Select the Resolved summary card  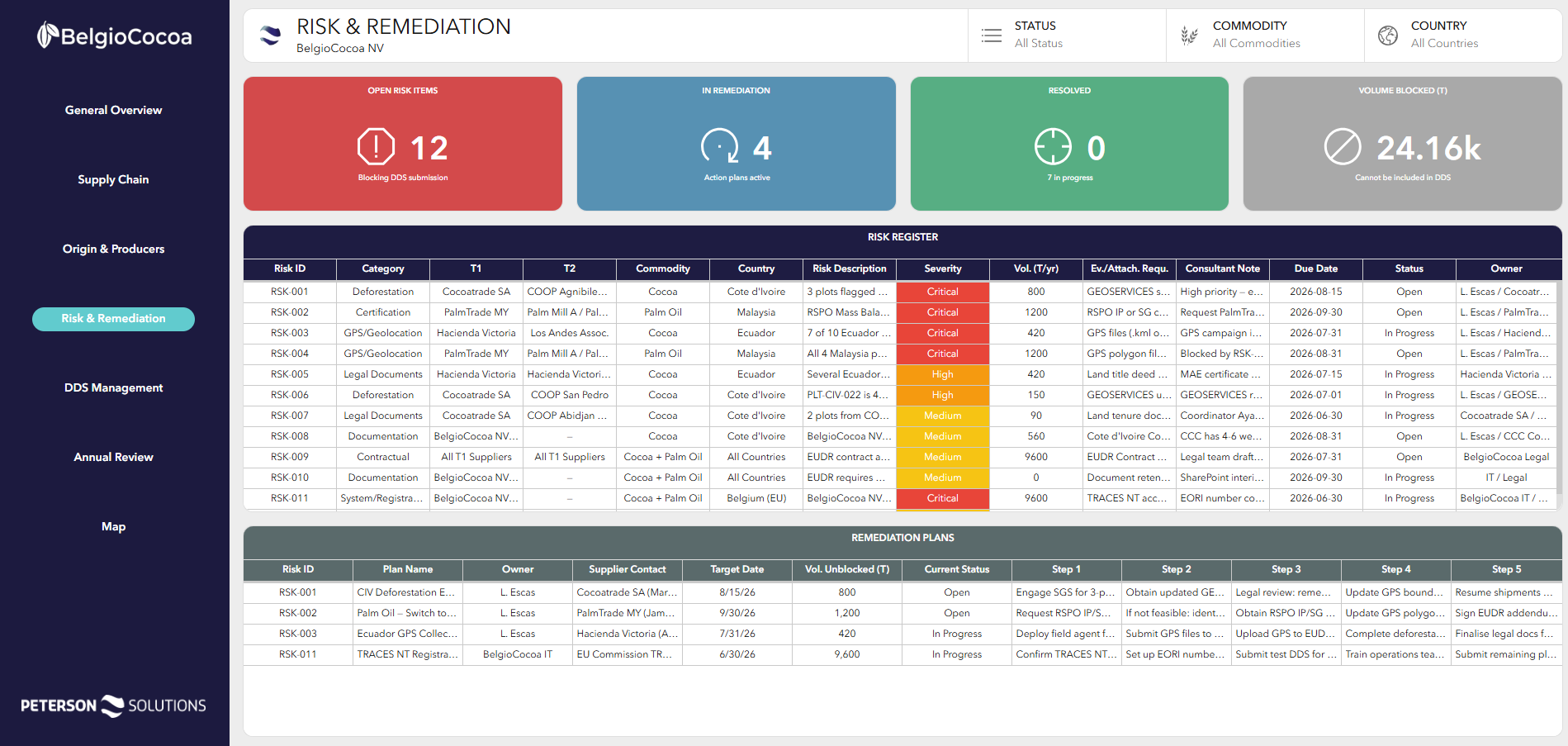point(1069,144)
